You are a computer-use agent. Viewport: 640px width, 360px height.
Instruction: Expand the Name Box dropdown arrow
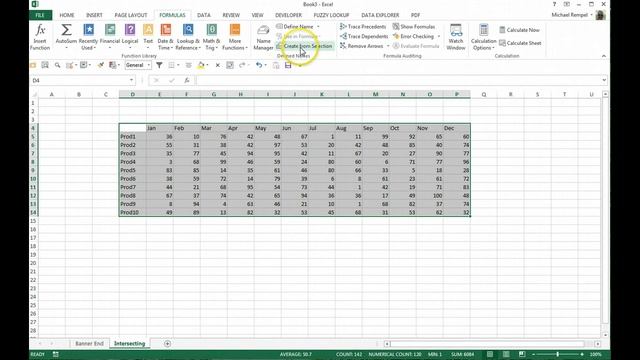(131, 80)
